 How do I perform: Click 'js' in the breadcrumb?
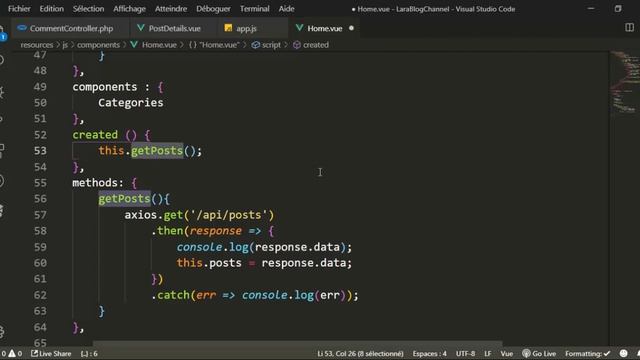pyautogui.click(x=65, y=45)
